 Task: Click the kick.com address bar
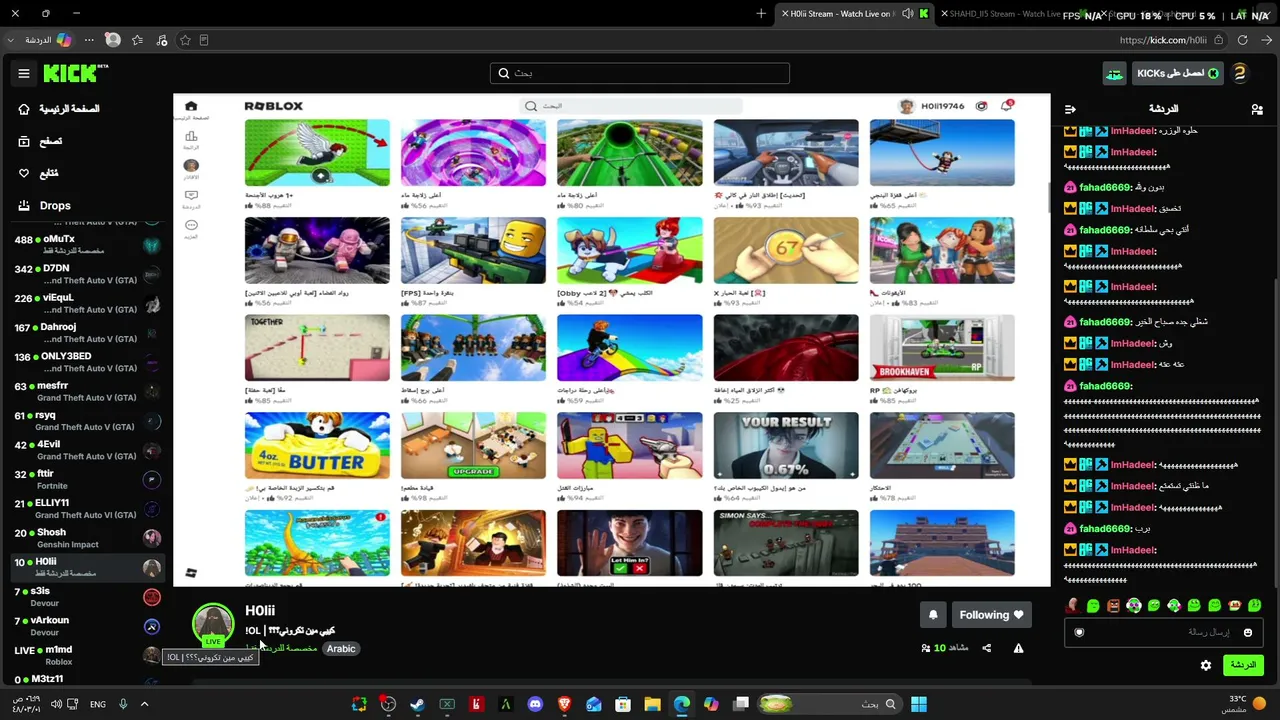pos(1163,40)
